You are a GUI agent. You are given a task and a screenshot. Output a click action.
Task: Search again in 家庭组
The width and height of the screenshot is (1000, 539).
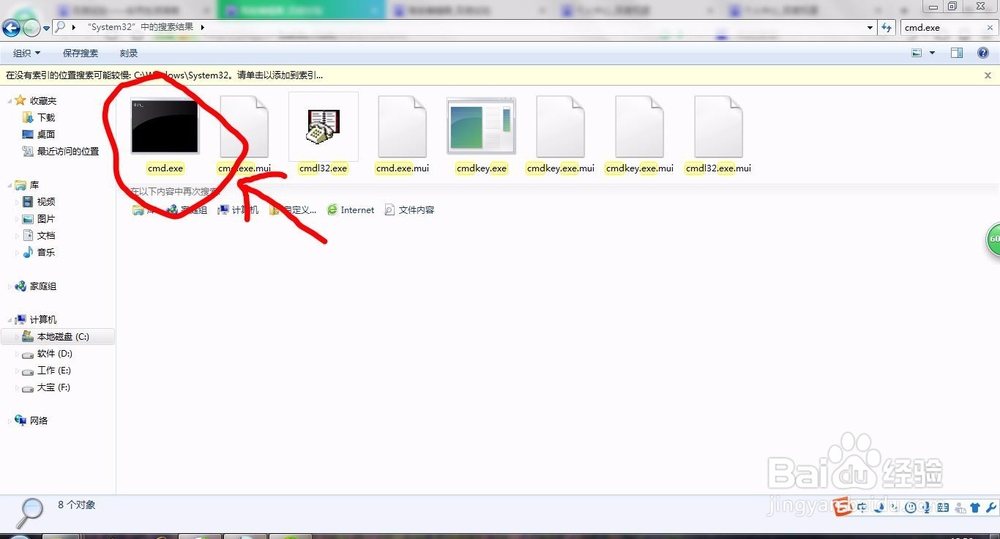point(188,210)
